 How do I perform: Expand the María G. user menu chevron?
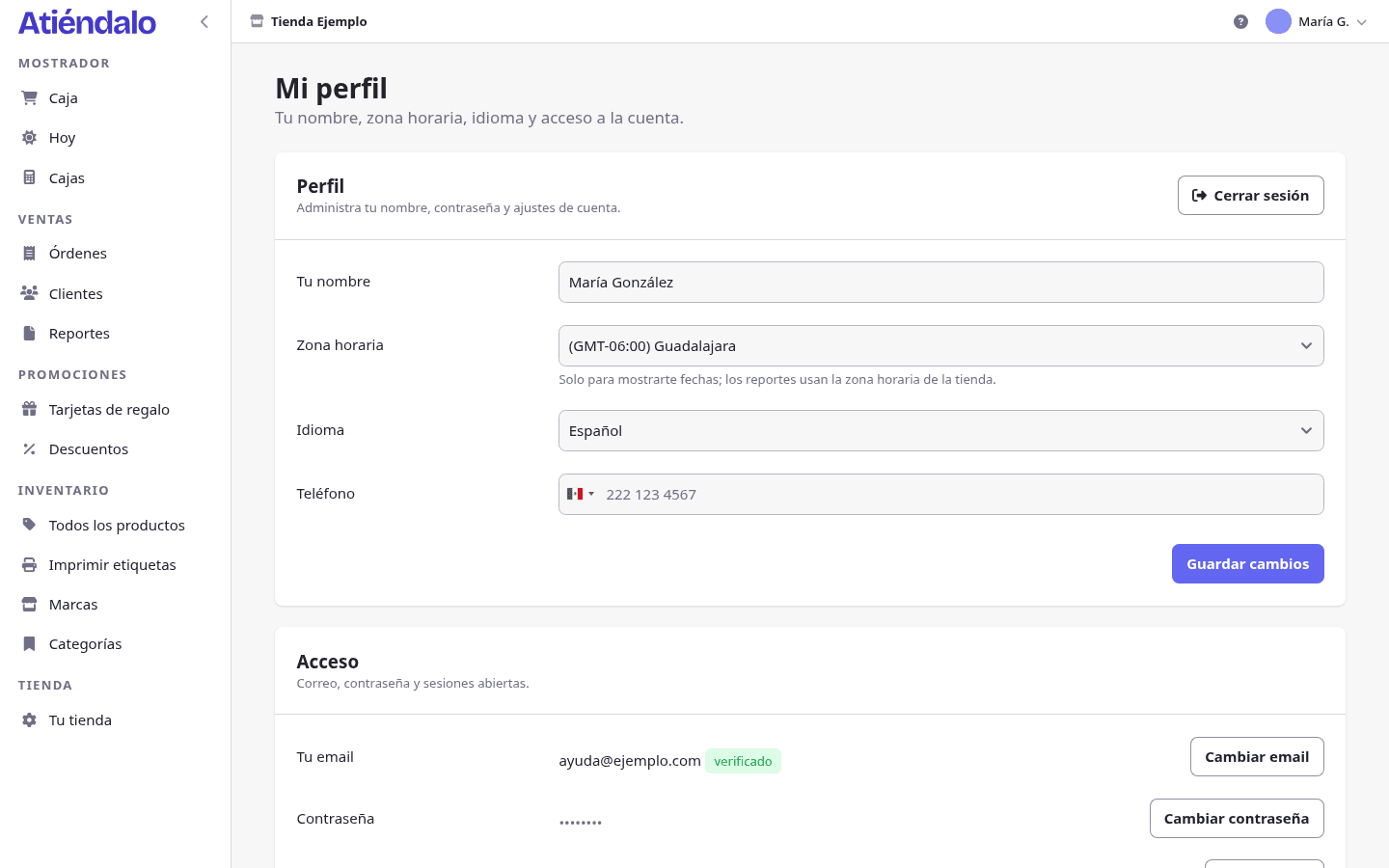[x=1362, y=22]
